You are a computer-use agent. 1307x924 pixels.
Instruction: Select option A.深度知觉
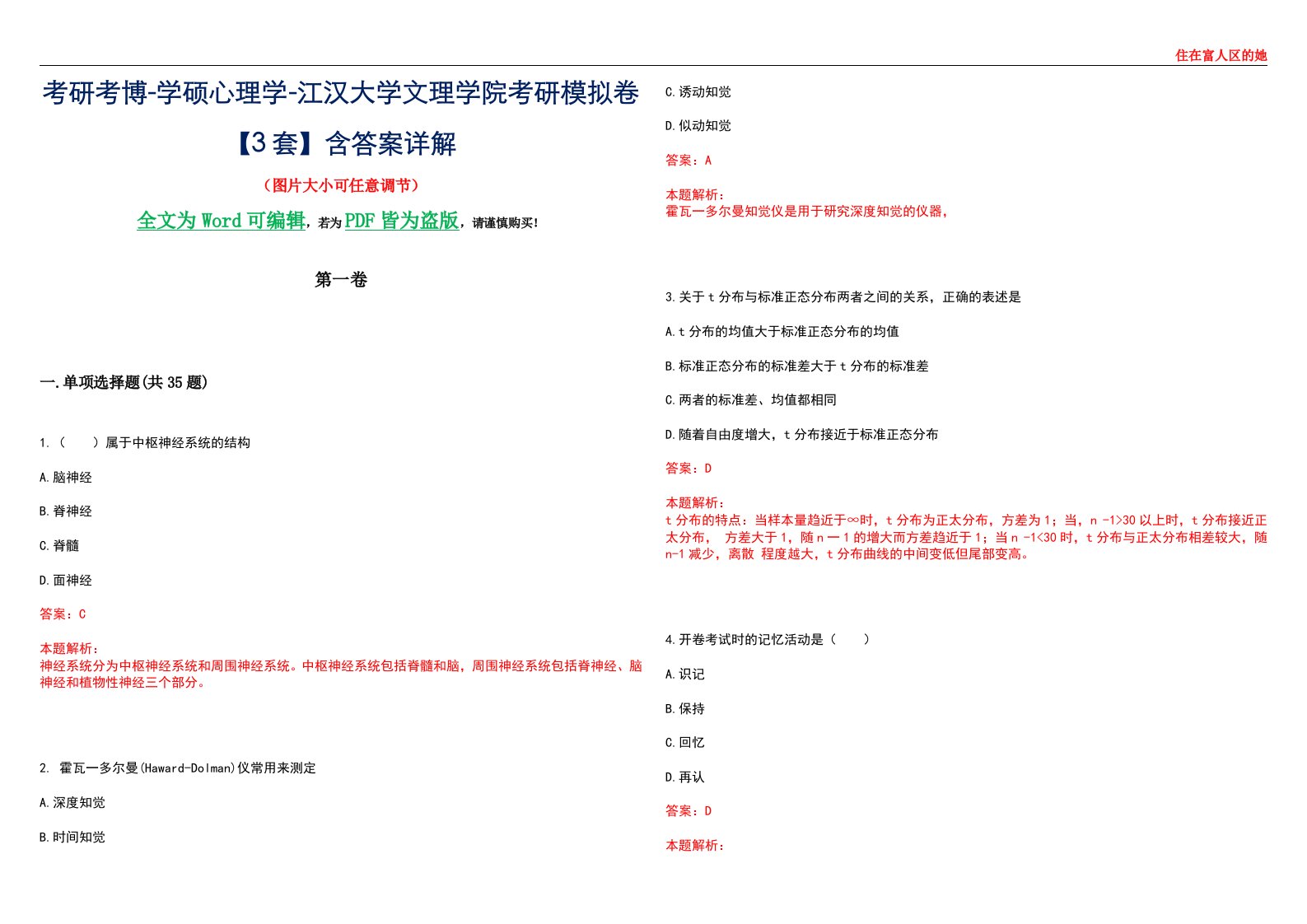[72, 803]
